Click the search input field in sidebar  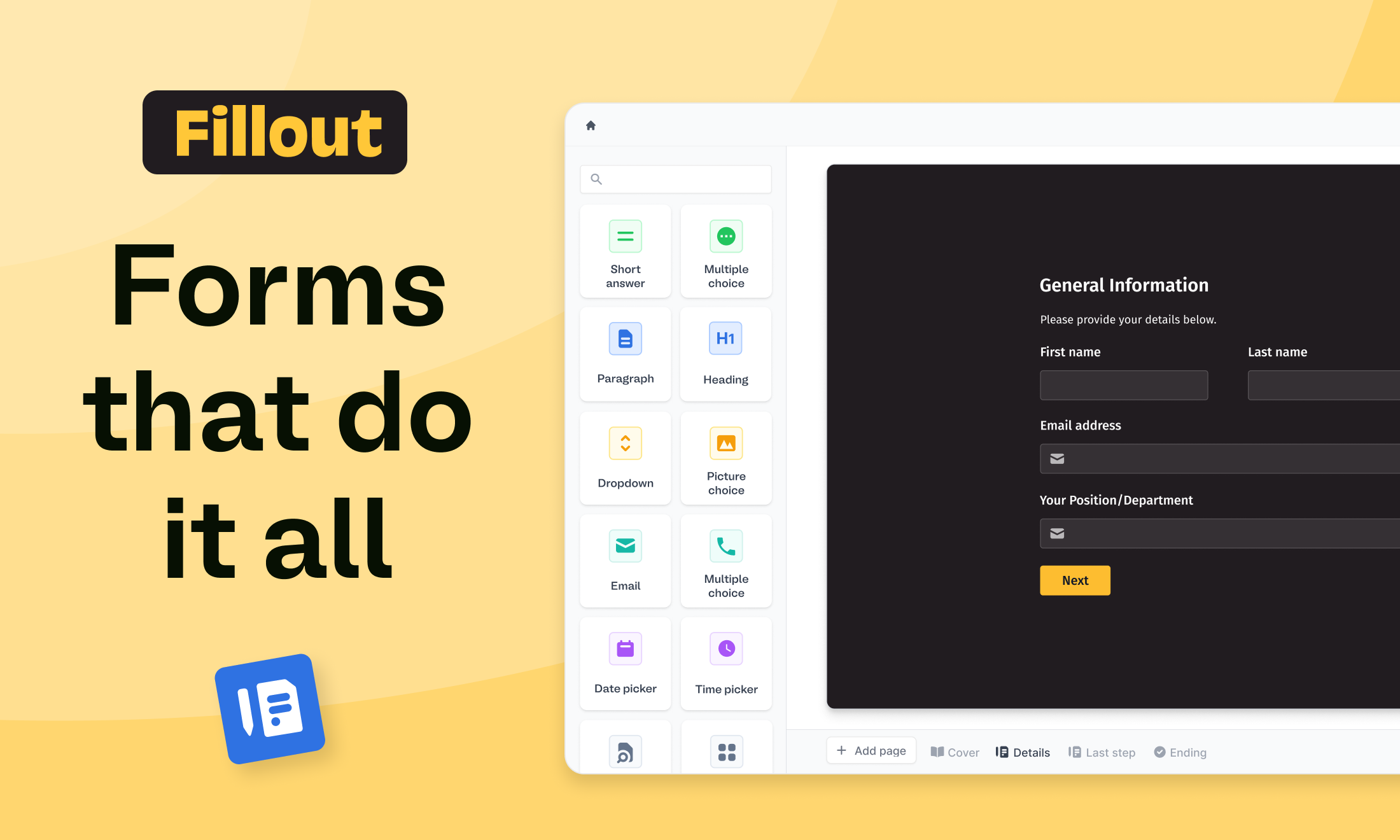point(676,178)
